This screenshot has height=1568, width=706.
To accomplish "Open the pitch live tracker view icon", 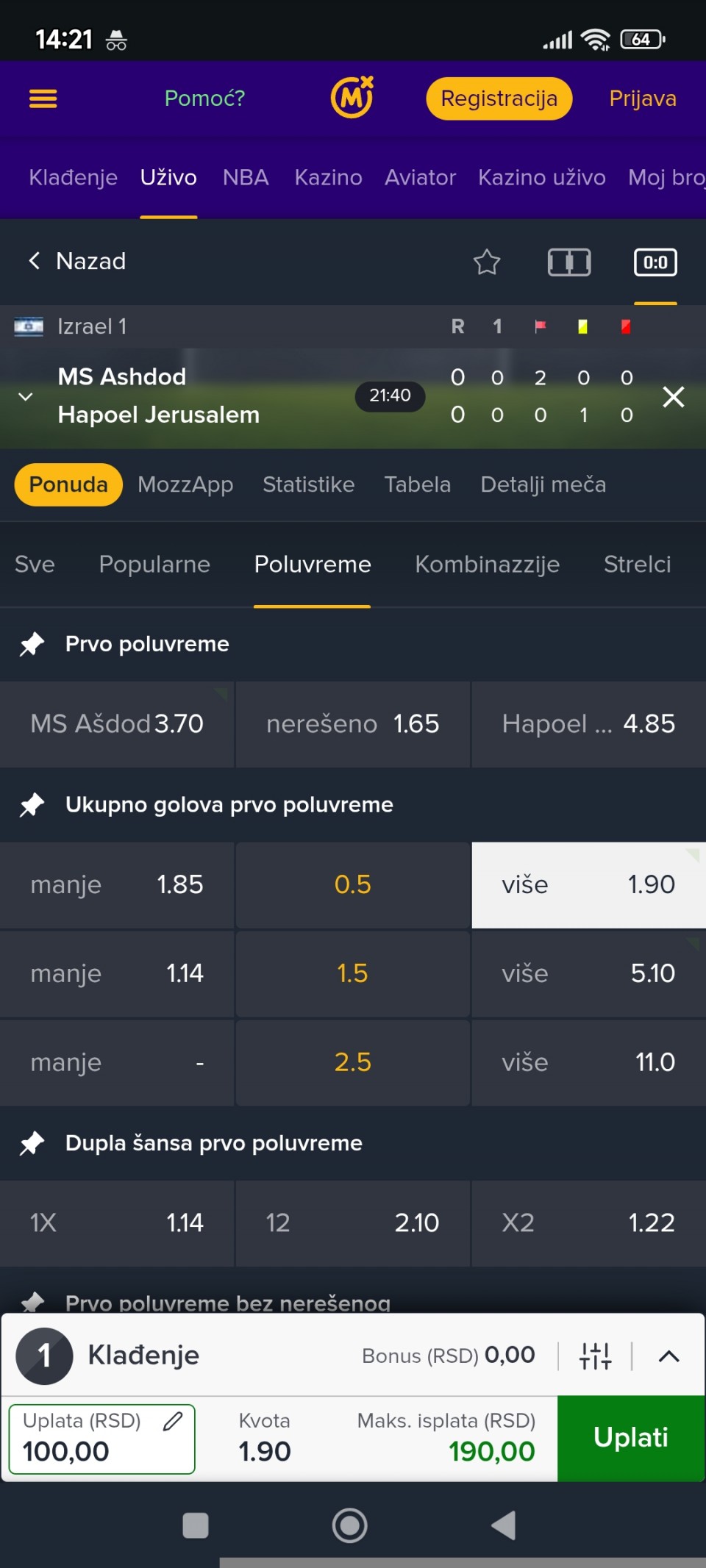I will coord(568,262).
